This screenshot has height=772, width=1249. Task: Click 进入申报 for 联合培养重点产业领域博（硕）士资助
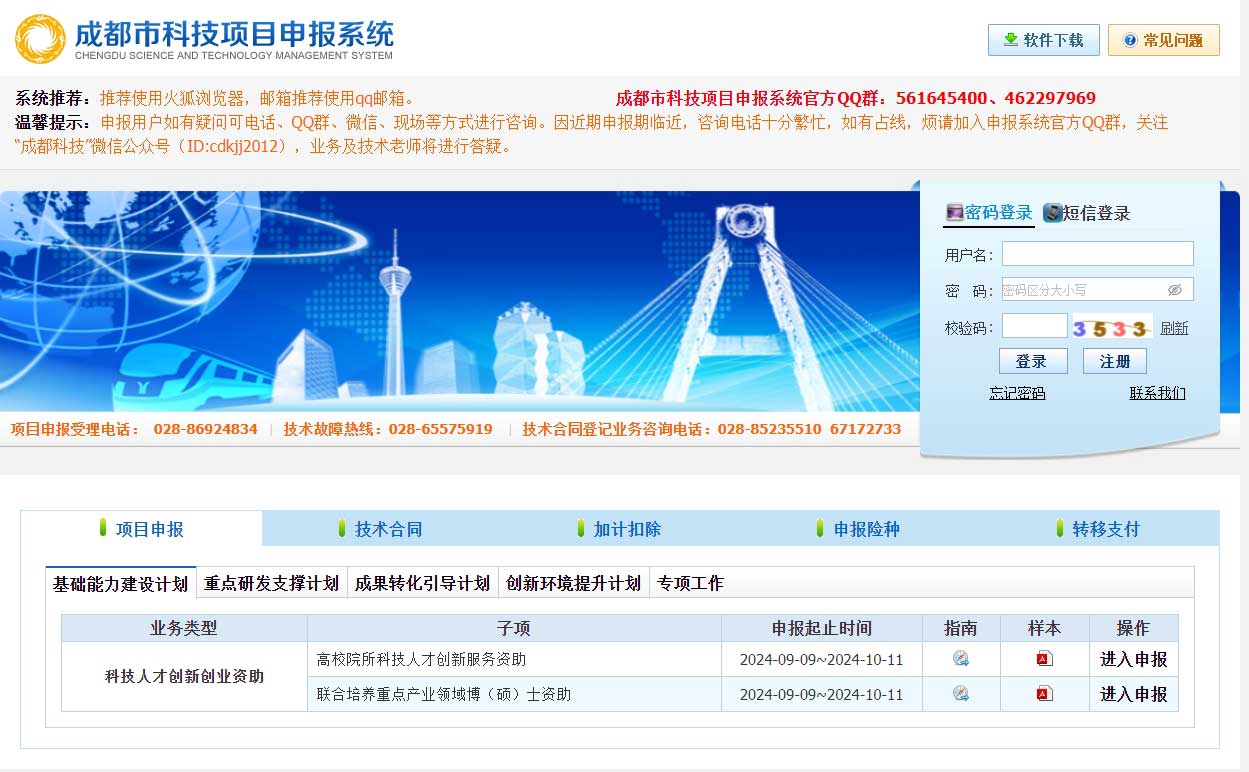coord(1133,694)
